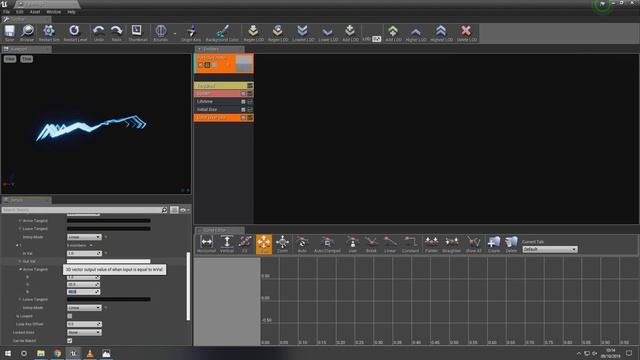640x360 pixels.
Task: Toggle the Color Over Life module checkbox
Action: pyautogui.click(x=243, y=118)
